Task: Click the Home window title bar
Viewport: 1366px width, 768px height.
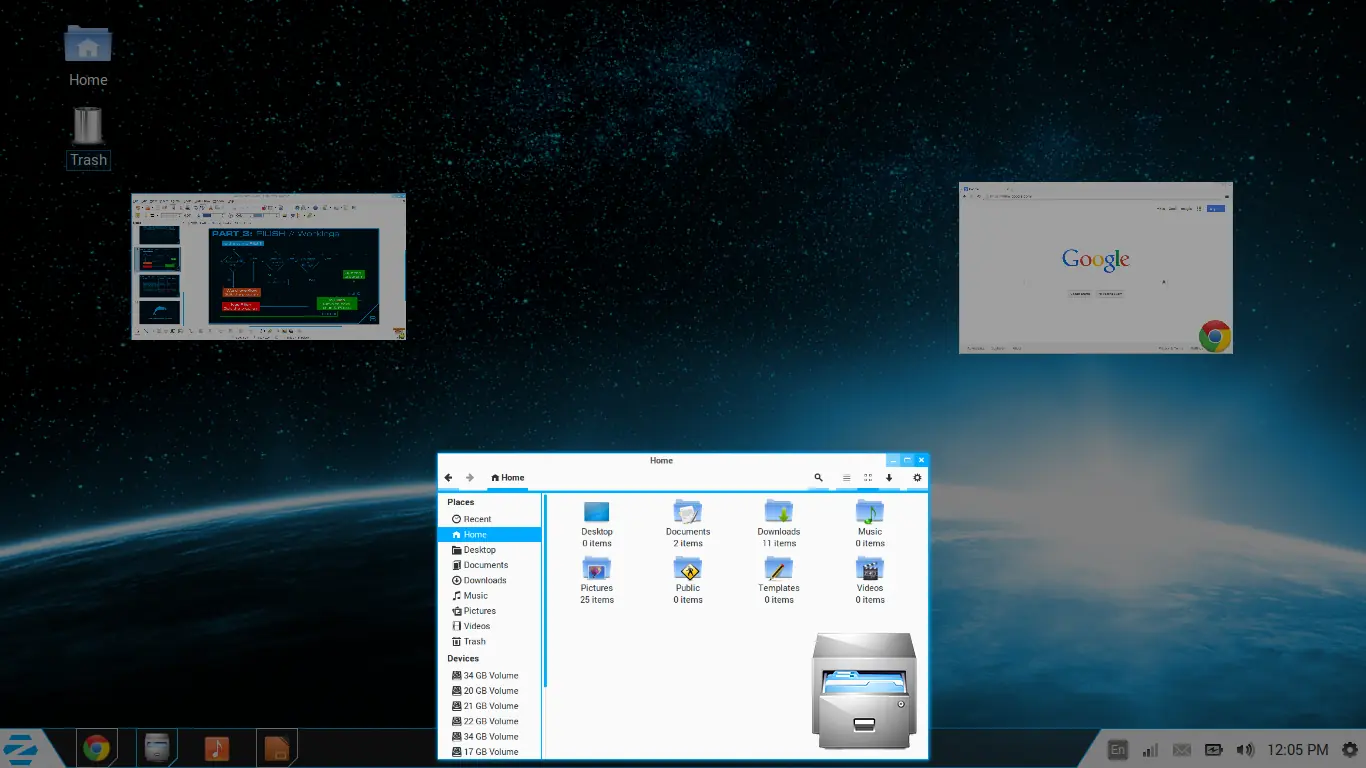Action: [661, 460]
